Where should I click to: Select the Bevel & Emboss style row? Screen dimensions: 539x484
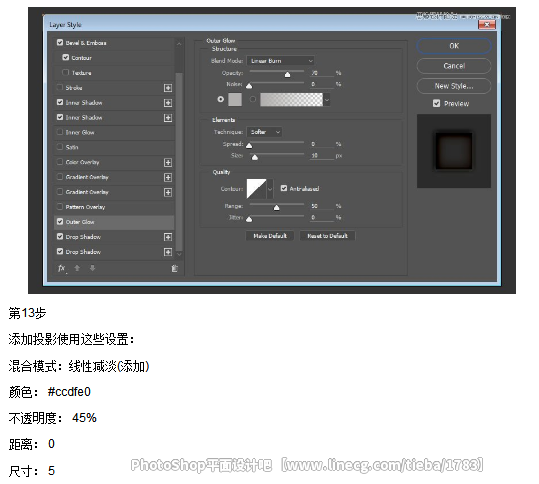click(114, 43)
